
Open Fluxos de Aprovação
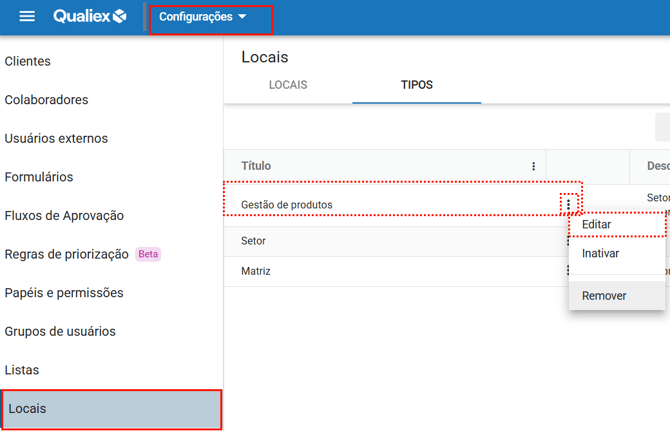64,216
